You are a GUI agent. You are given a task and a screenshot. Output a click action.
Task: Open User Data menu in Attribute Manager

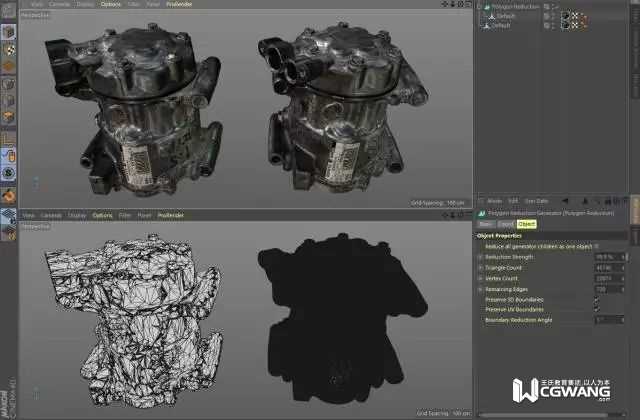536,201
